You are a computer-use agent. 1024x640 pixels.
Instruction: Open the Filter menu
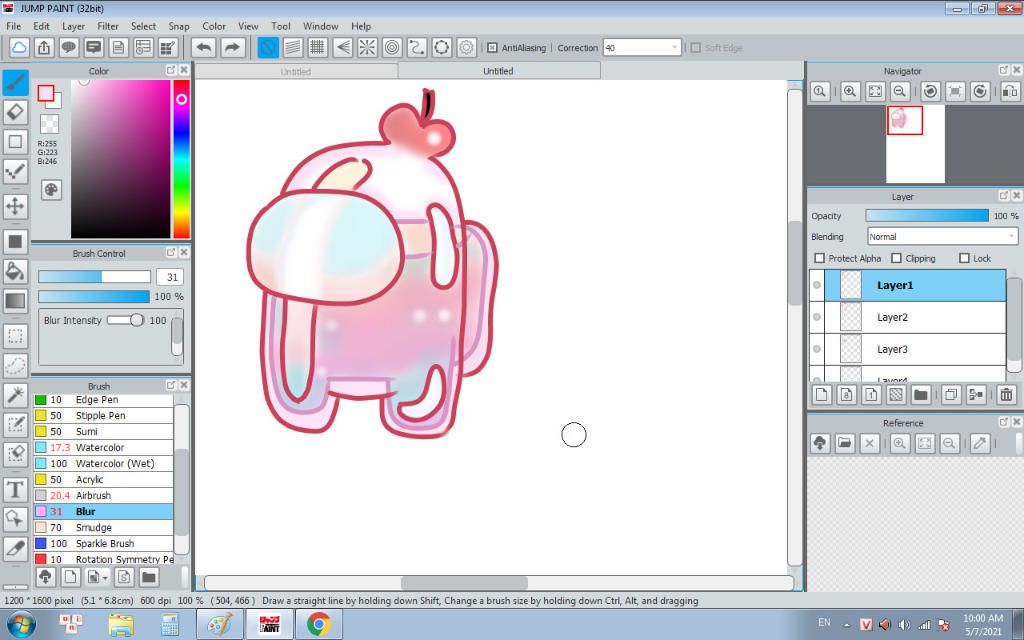point(108,26)
